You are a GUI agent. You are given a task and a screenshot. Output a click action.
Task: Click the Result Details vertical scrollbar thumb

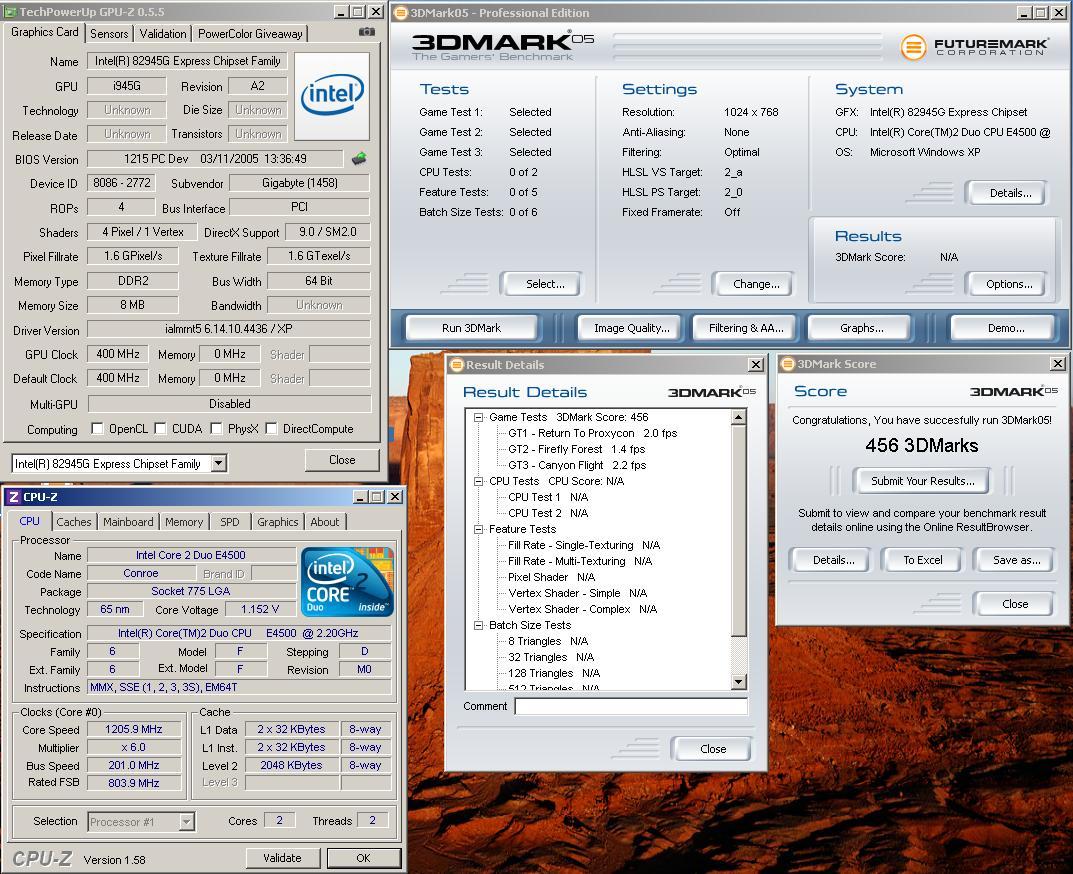tap(738, 530)
